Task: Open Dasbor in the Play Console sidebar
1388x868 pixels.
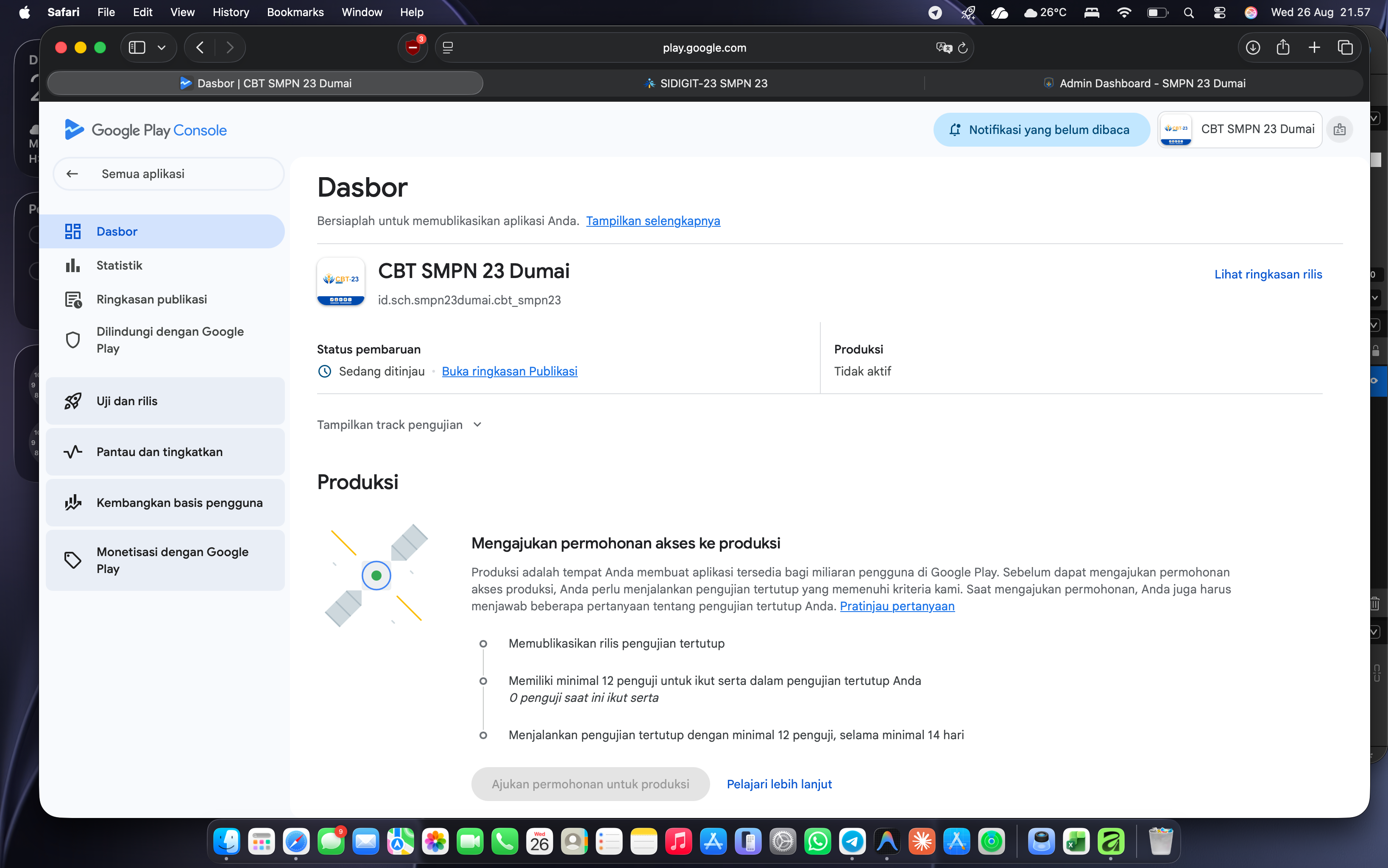Action: tap(162, 231)
